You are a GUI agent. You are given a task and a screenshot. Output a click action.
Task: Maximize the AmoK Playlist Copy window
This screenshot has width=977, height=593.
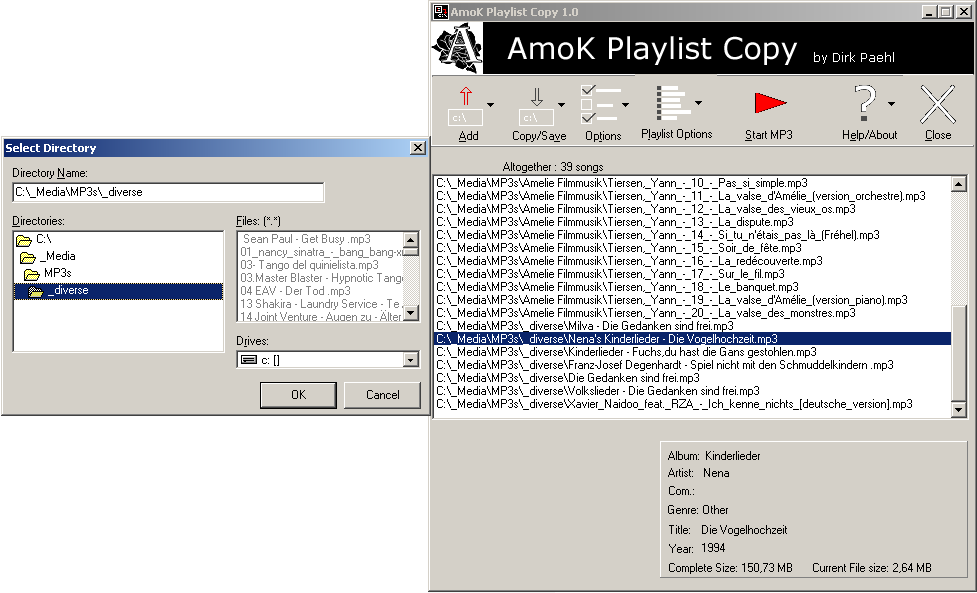[x=945, y=12]
